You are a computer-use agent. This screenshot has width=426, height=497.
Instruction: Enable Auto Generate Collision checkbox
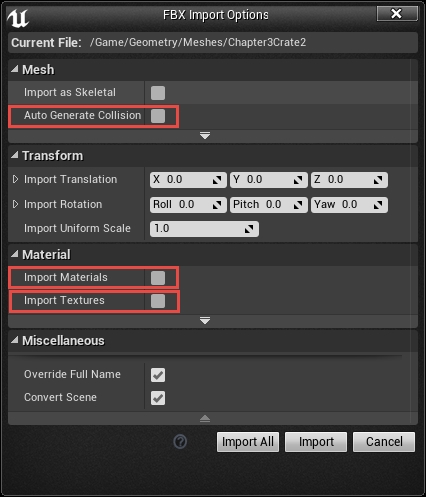pos(158,116)
